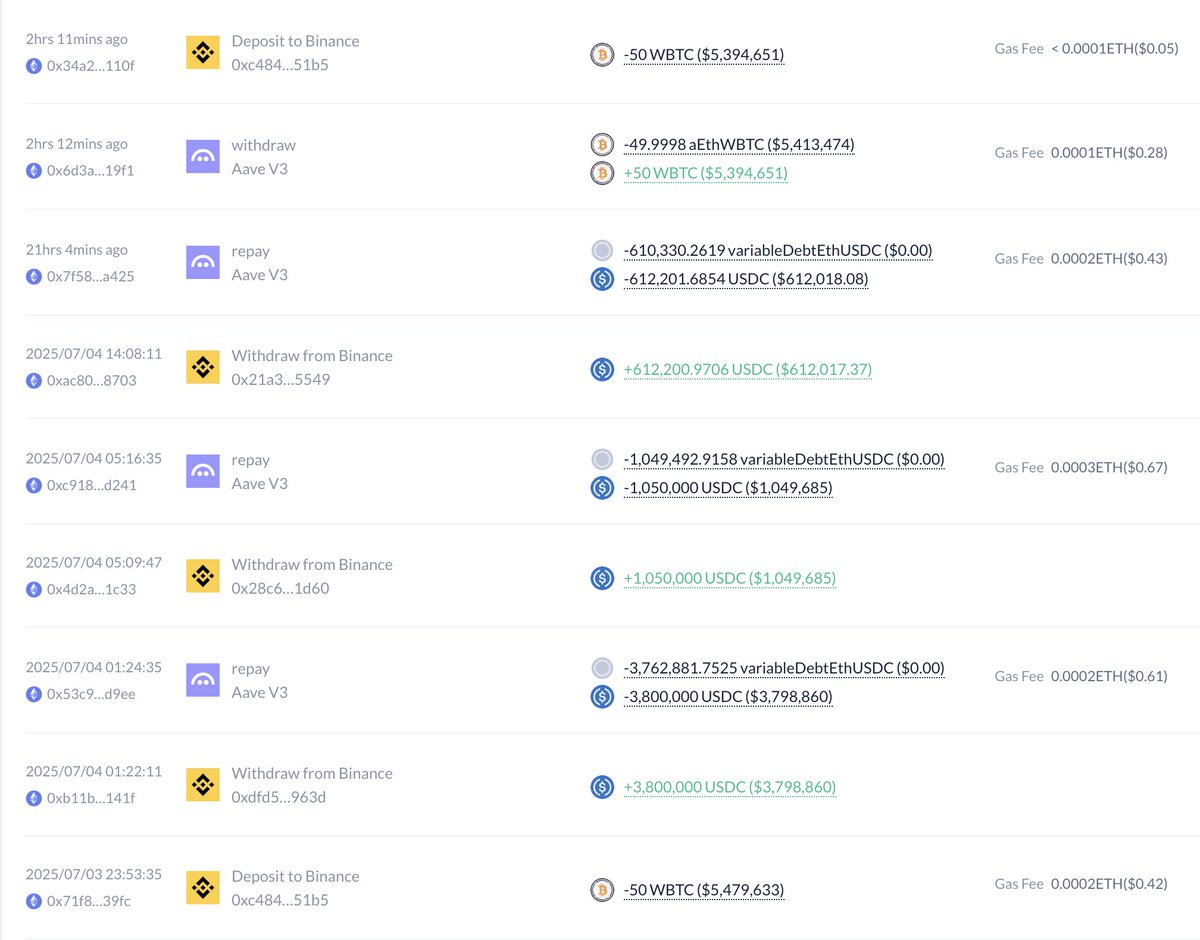
Task: Open transaction hash 0xb11b…141f
Action: coord(90,798)
